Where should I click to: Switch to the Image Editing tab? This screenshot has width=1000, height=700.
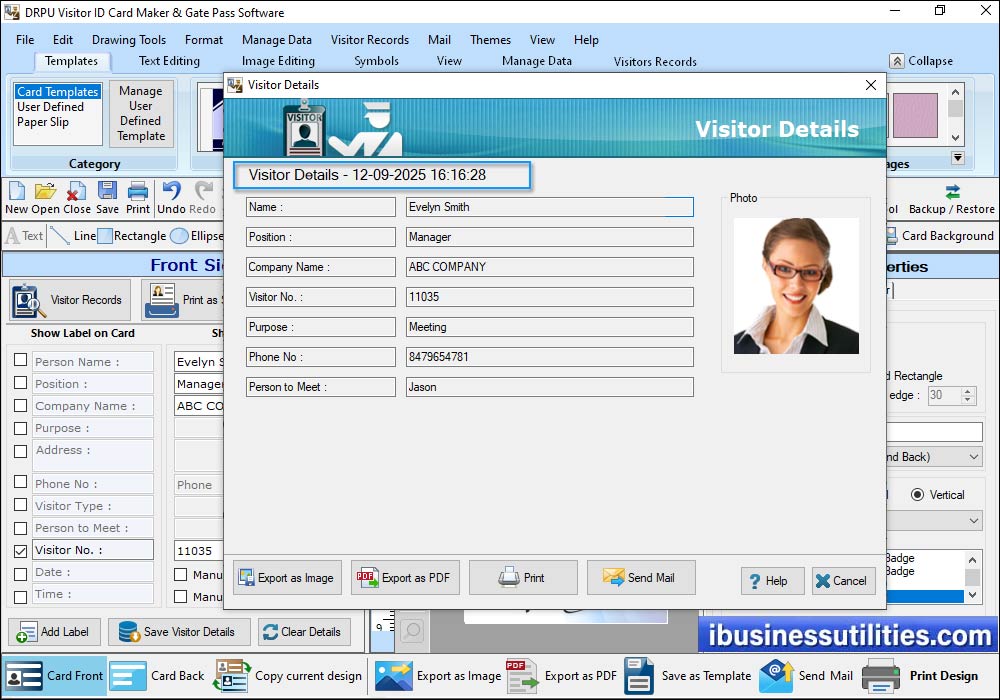[278, 61]
